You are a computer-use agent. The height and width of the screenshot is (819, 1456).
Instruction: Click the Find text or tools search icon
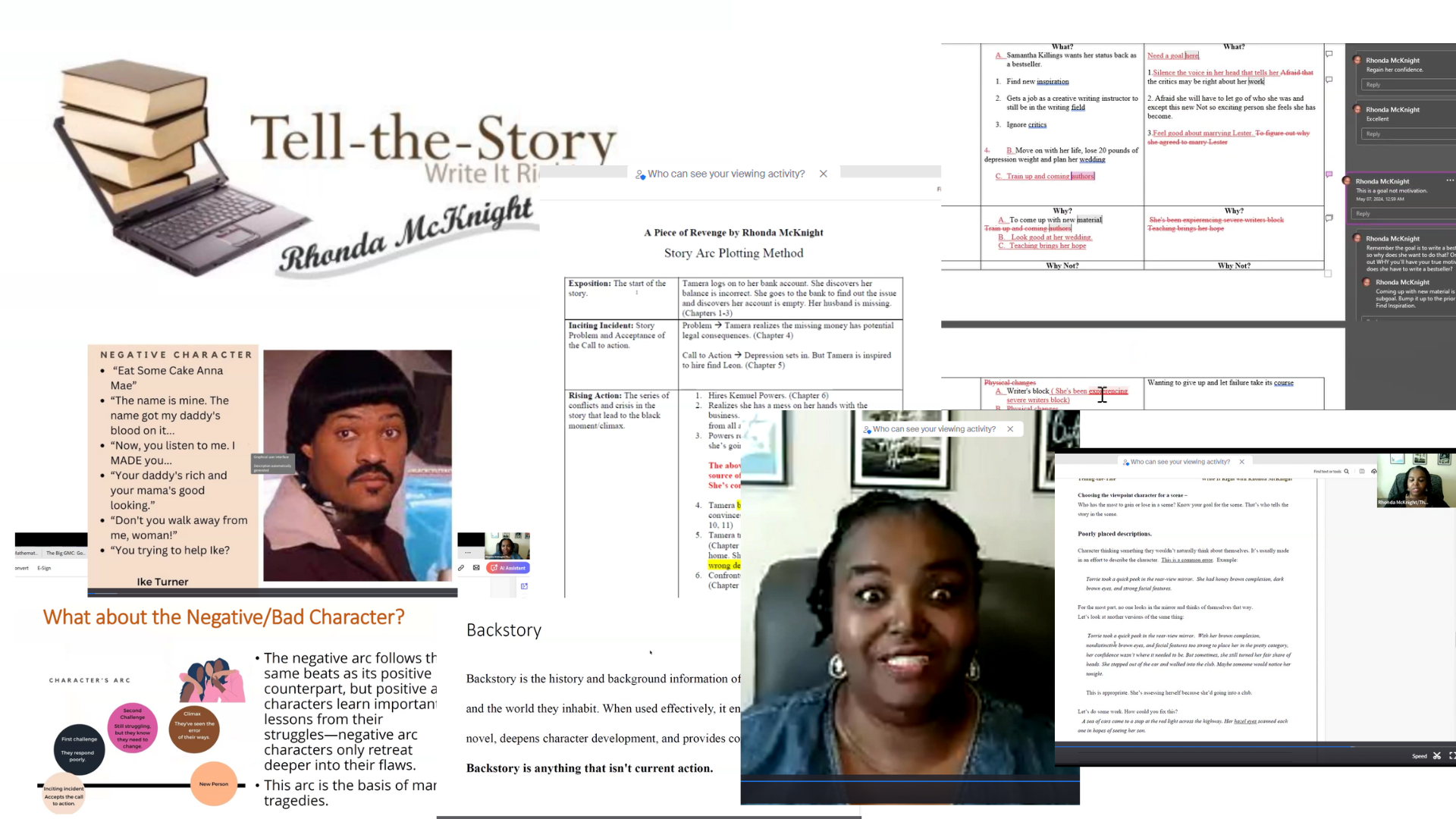coord(1346,472)
